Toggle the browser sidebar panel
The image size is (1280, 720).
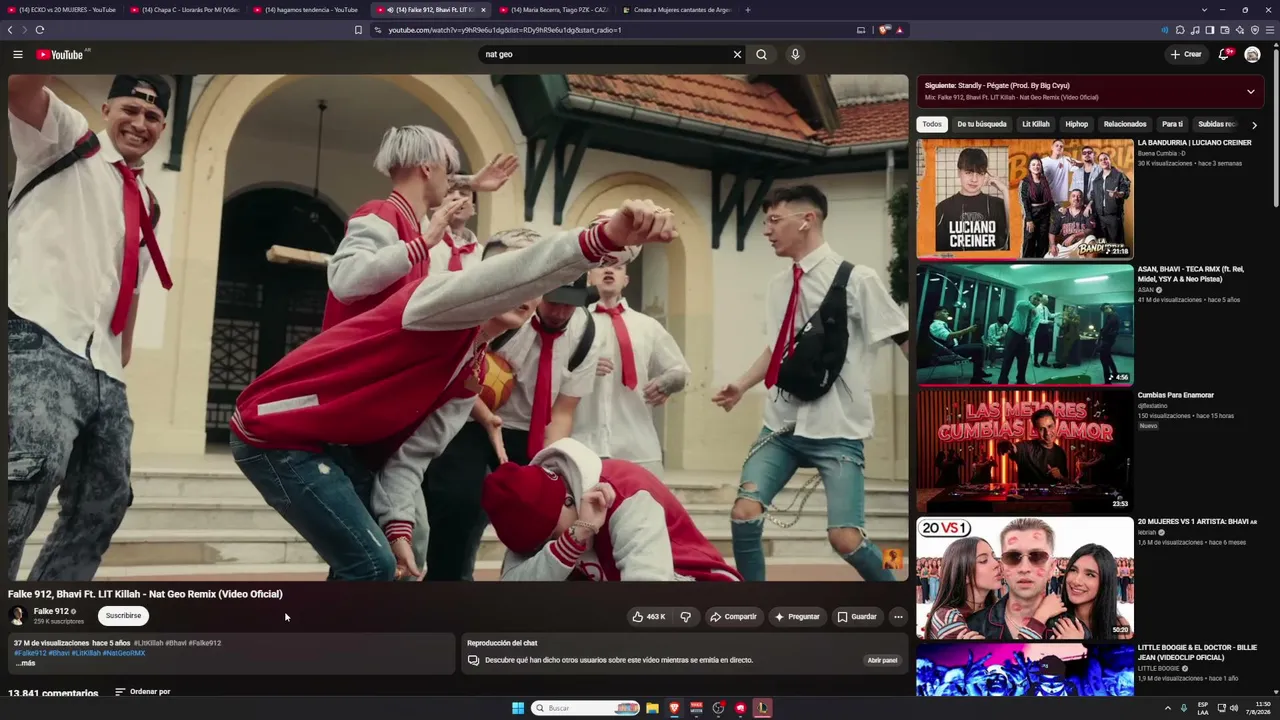point(1210,30)
